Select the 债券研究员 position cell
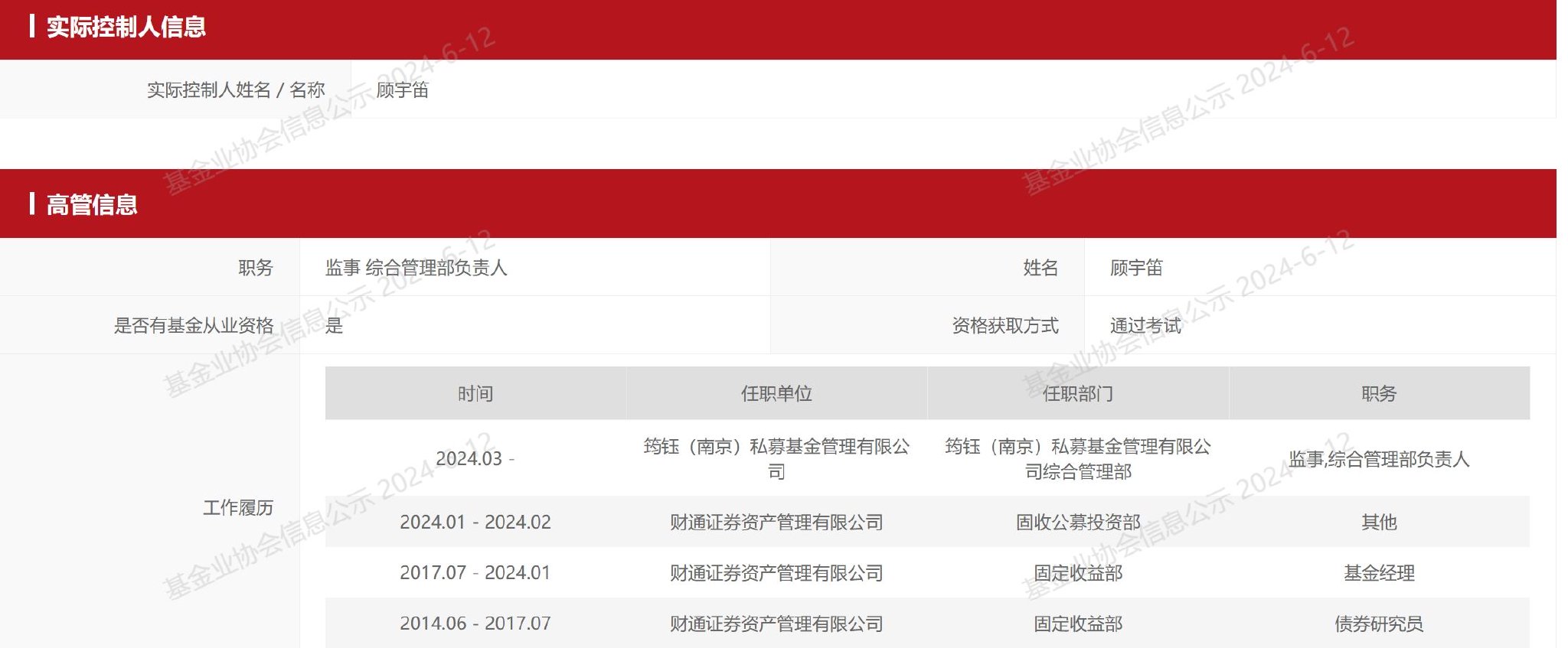1568x648 pixels. coord(1380,624)
